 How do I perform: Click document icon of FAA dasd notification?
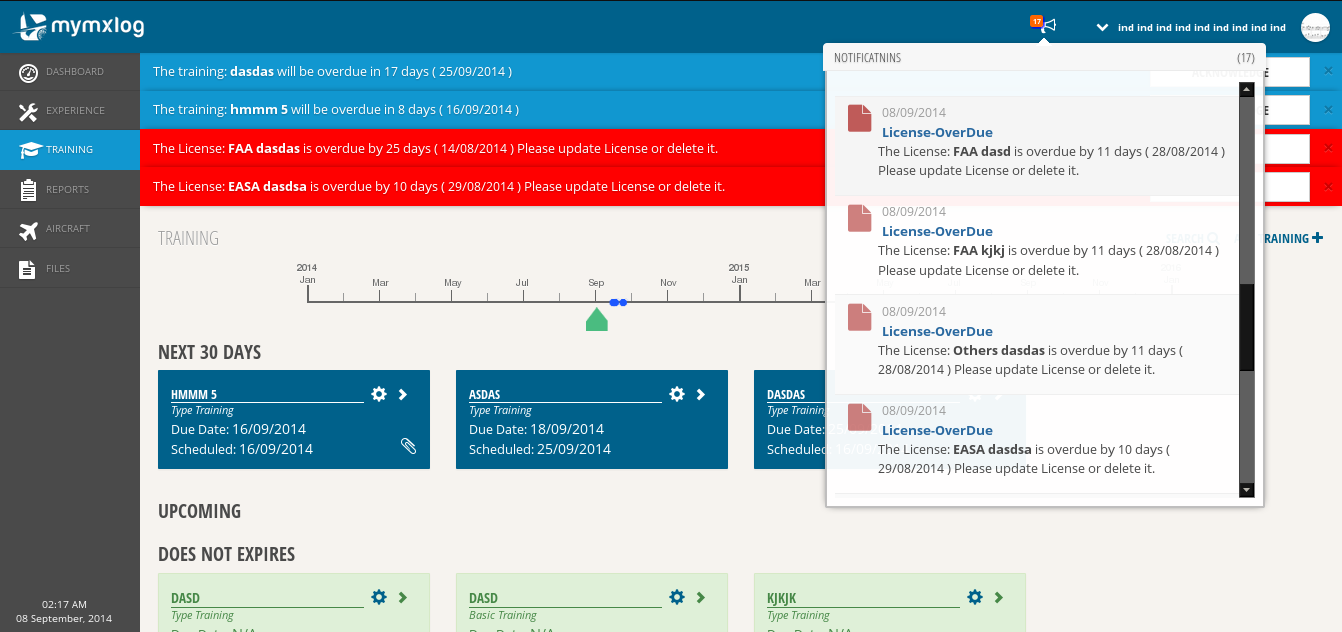(x=859, y=118)
